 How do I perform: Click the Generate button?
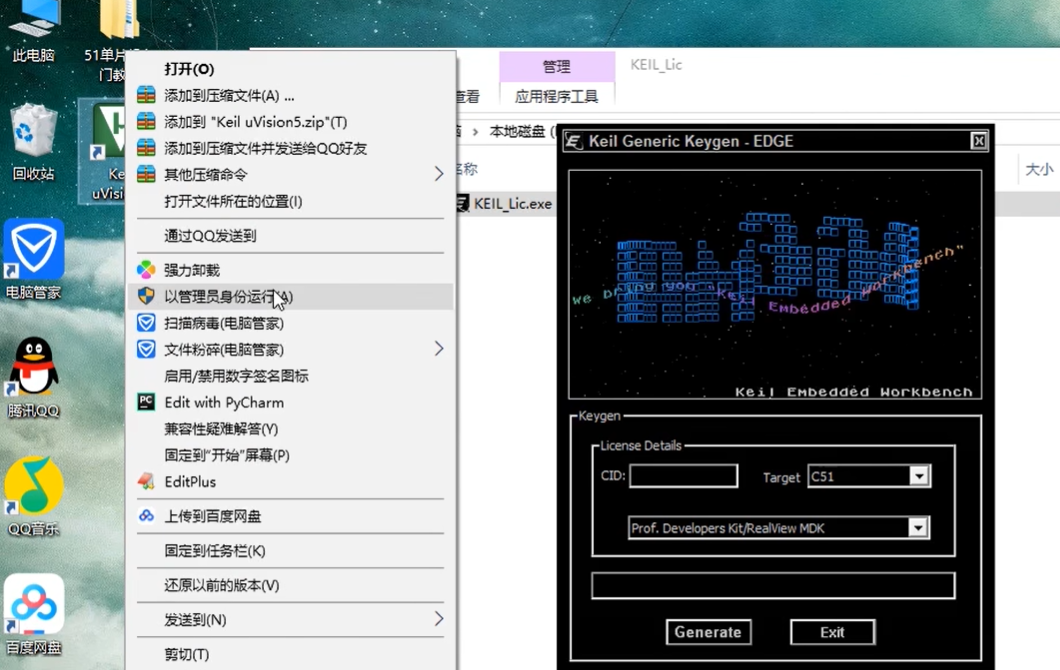[x=708, y=632]
